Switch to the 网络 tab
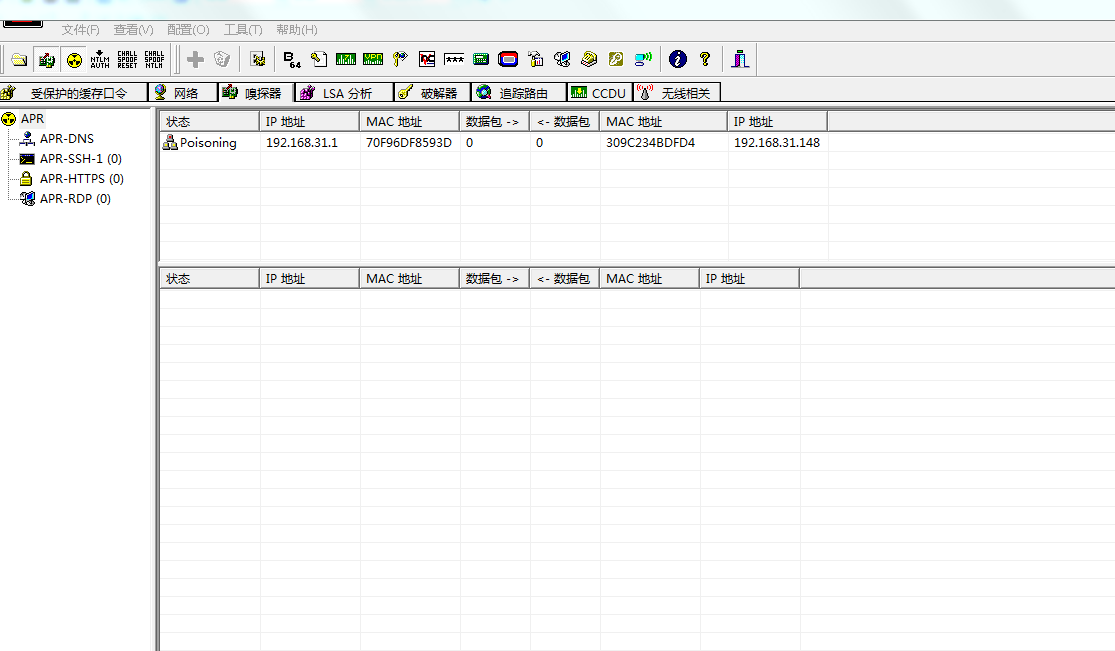 183,93
